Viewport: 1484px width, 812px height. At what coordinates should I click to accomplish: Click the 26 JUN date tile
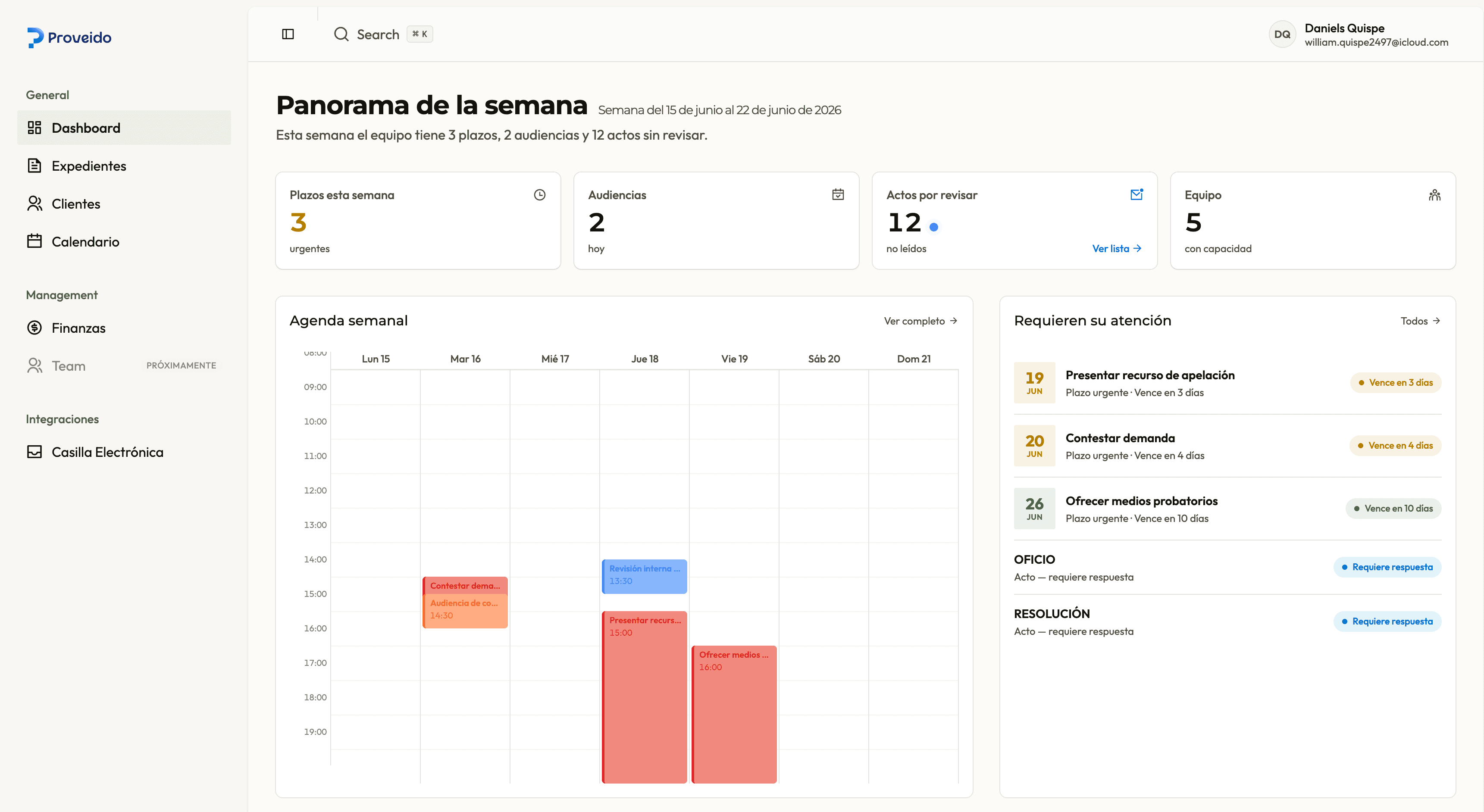(x=1034, y=509)
